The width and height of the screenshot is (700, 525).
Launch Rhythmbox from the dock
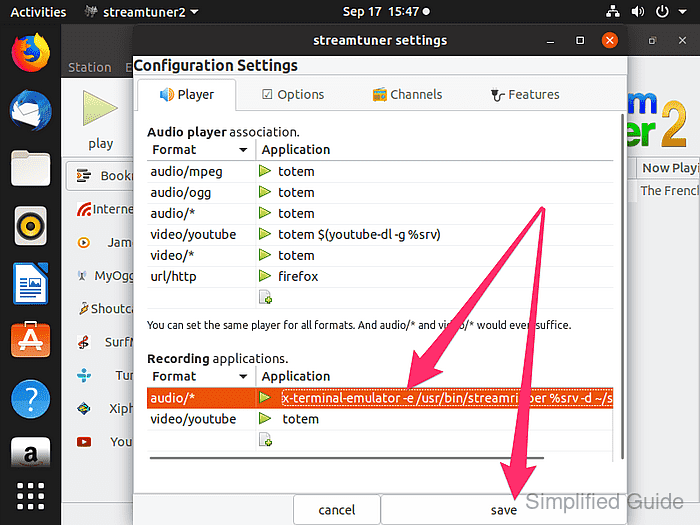[30, 226]
